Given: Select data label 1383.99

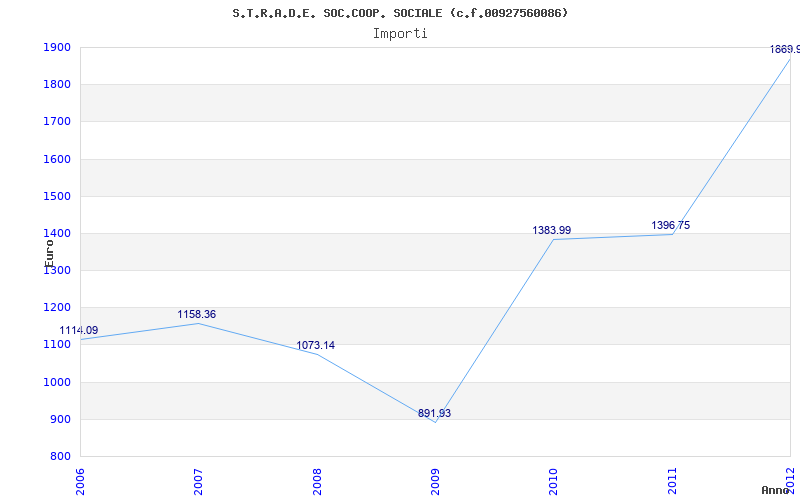Looking at the screenshot, I should [x=552, y=231].
